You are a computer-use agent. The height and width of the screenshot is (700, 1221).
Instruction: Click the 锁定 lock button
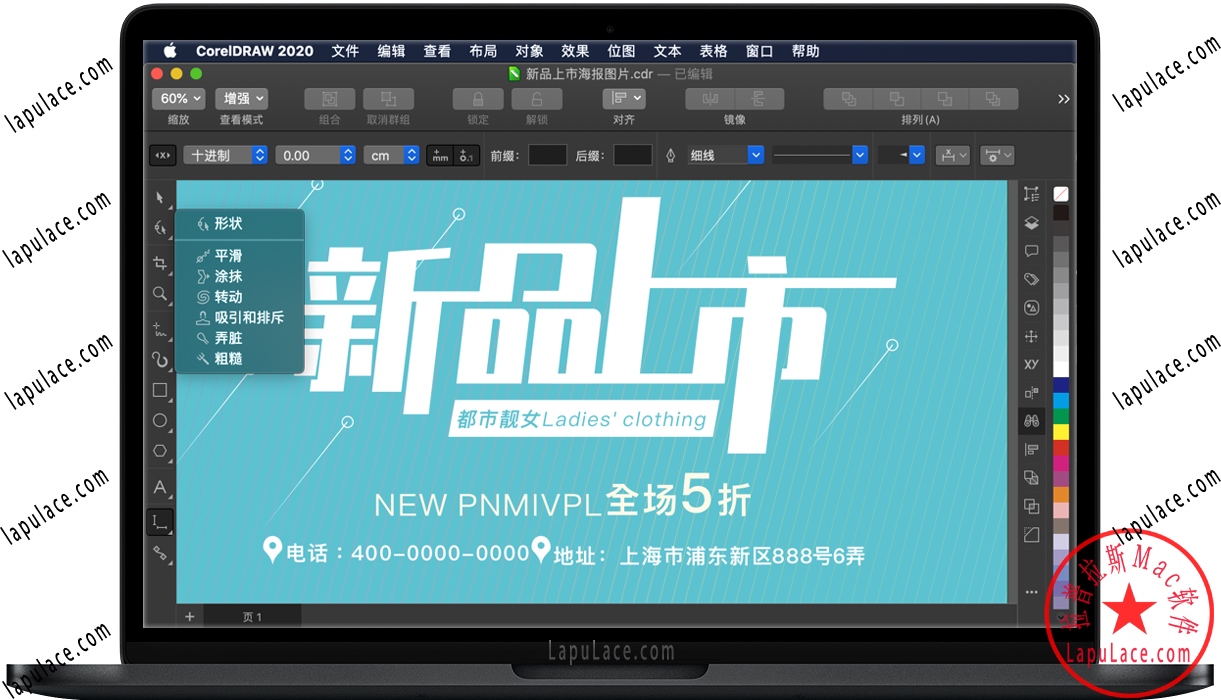tap(477, 98)
